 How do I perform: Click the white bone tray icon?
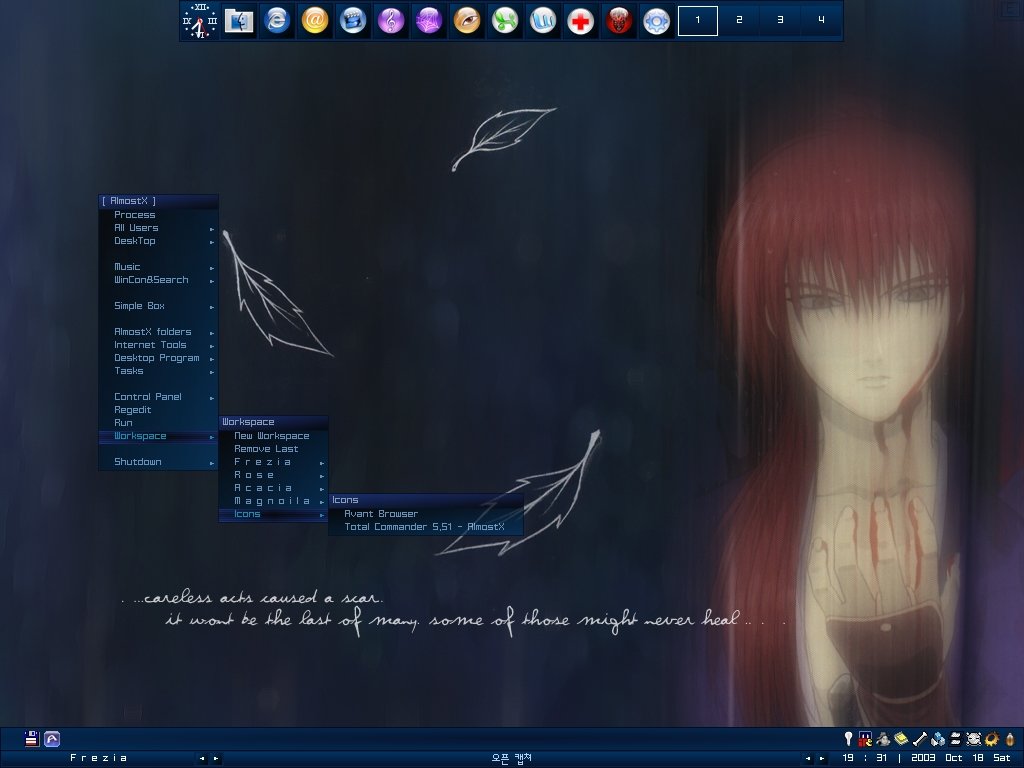920,739
